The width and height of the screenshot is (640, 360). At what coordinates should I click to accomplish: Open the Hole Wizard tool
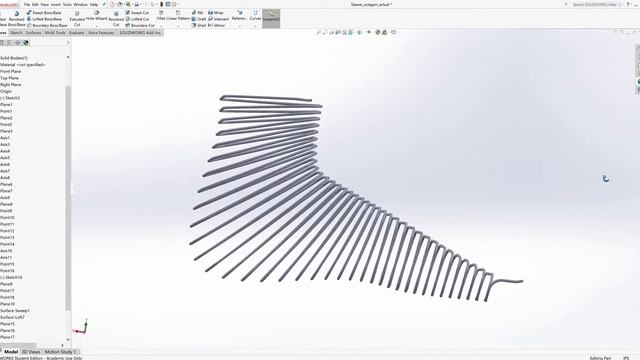[x=96, y=16]
